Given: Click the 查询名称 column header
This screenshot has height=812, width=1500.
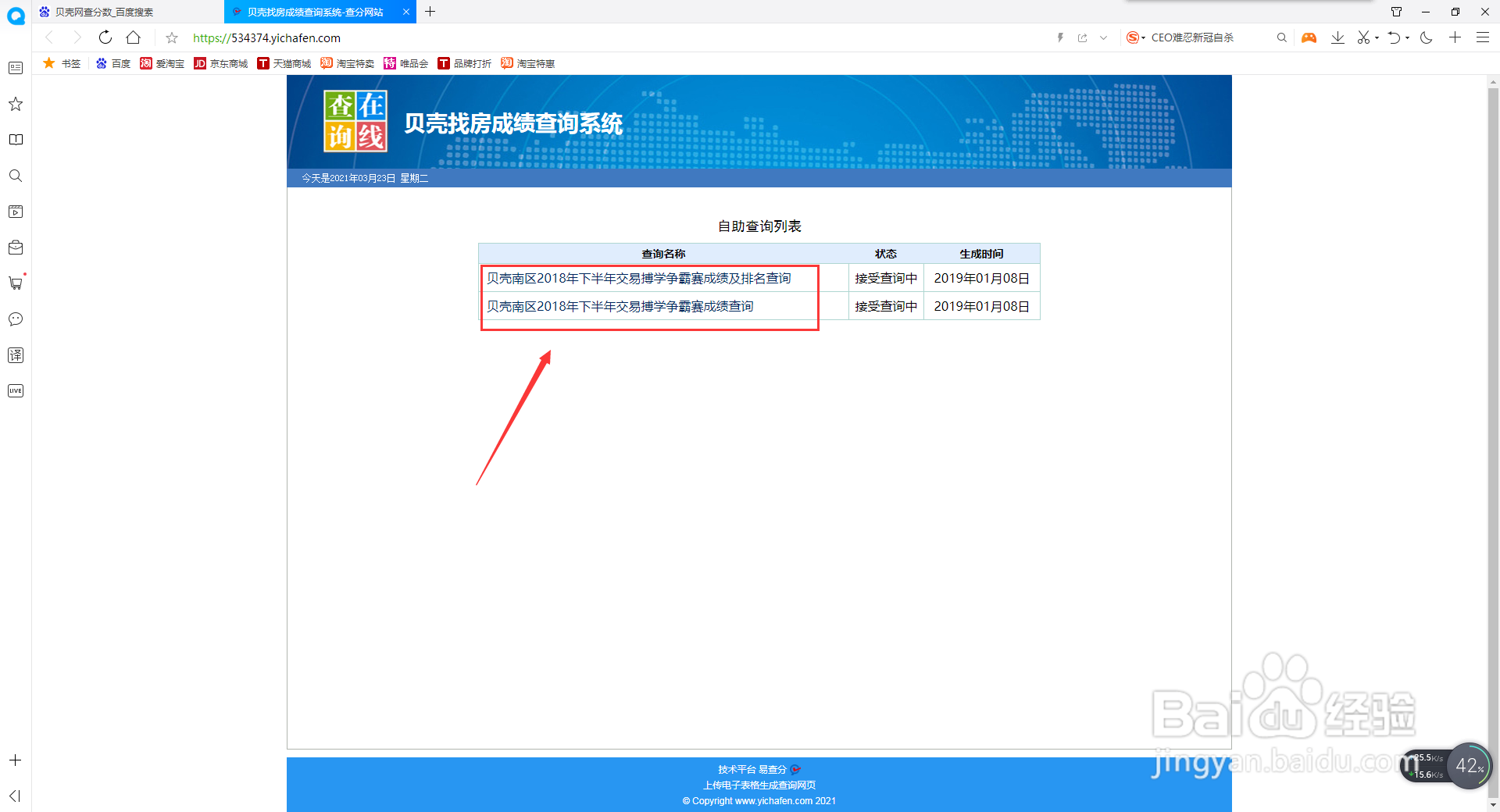Looking at the screenshot, I should coord(663,254).
